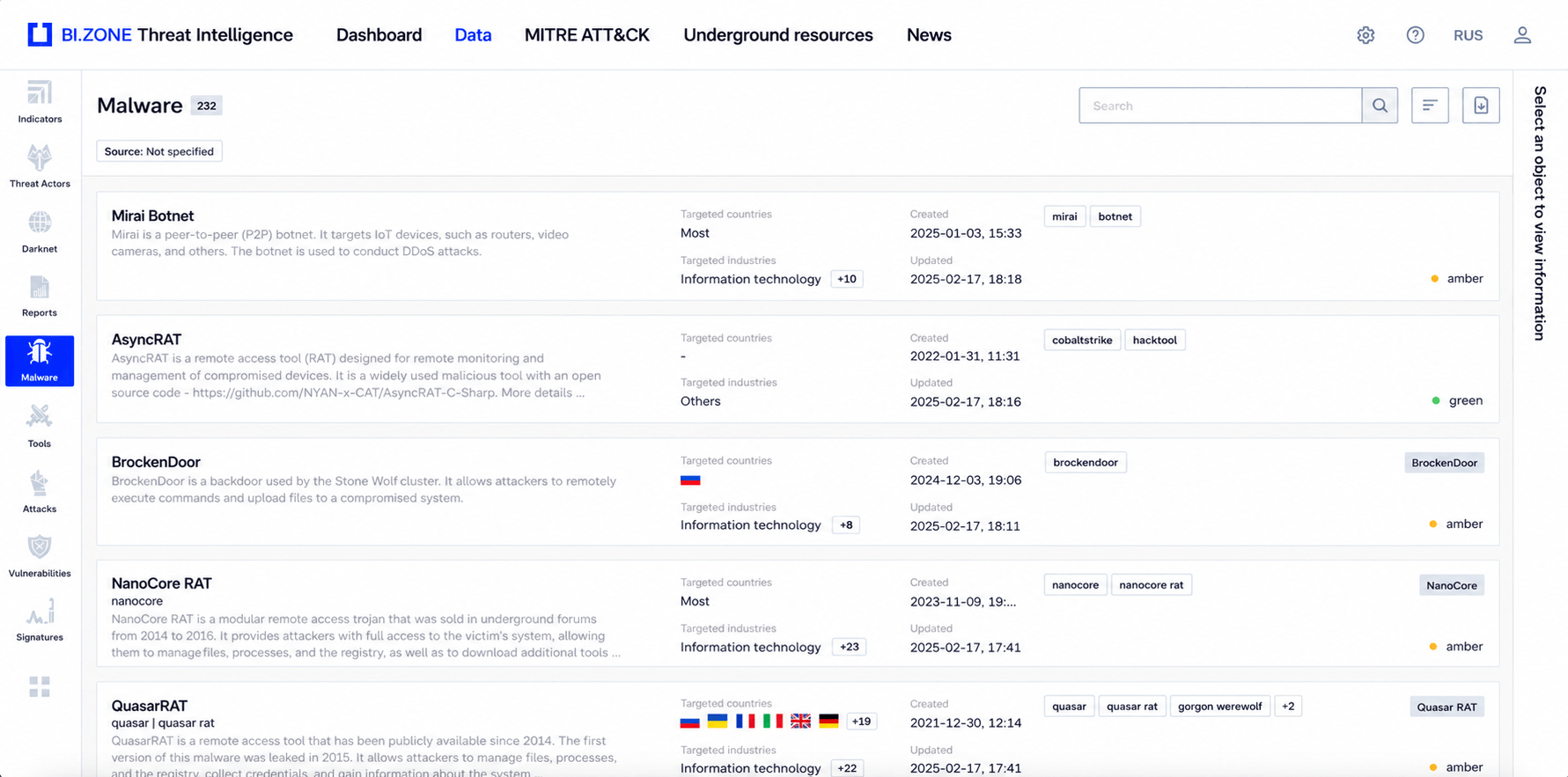Open the Mirai Botnet entry title
This screenshot has height=777, width=1568.
tap(152, 216)
